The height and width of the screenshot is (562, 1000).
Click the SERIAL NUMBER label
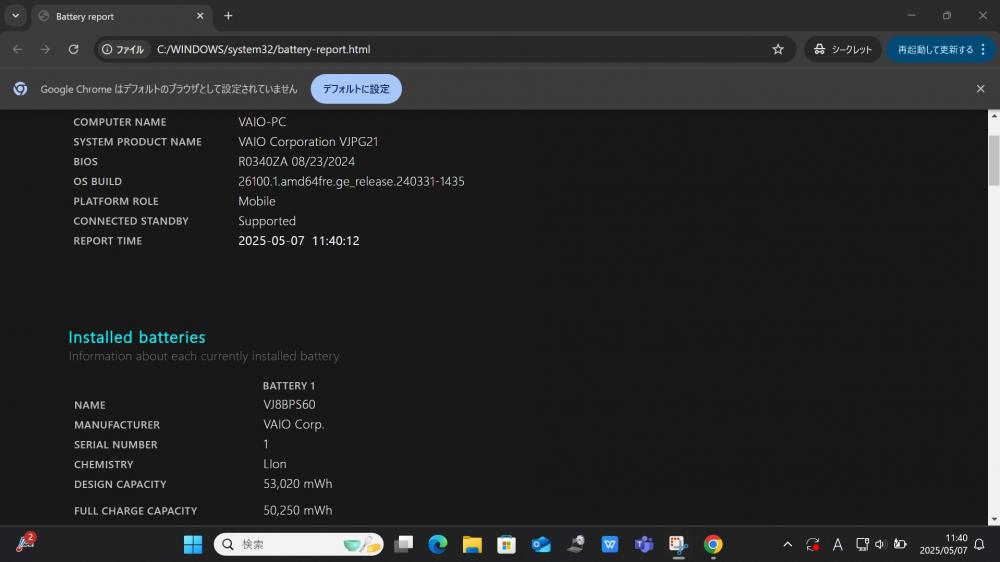(x=115, y=445)
